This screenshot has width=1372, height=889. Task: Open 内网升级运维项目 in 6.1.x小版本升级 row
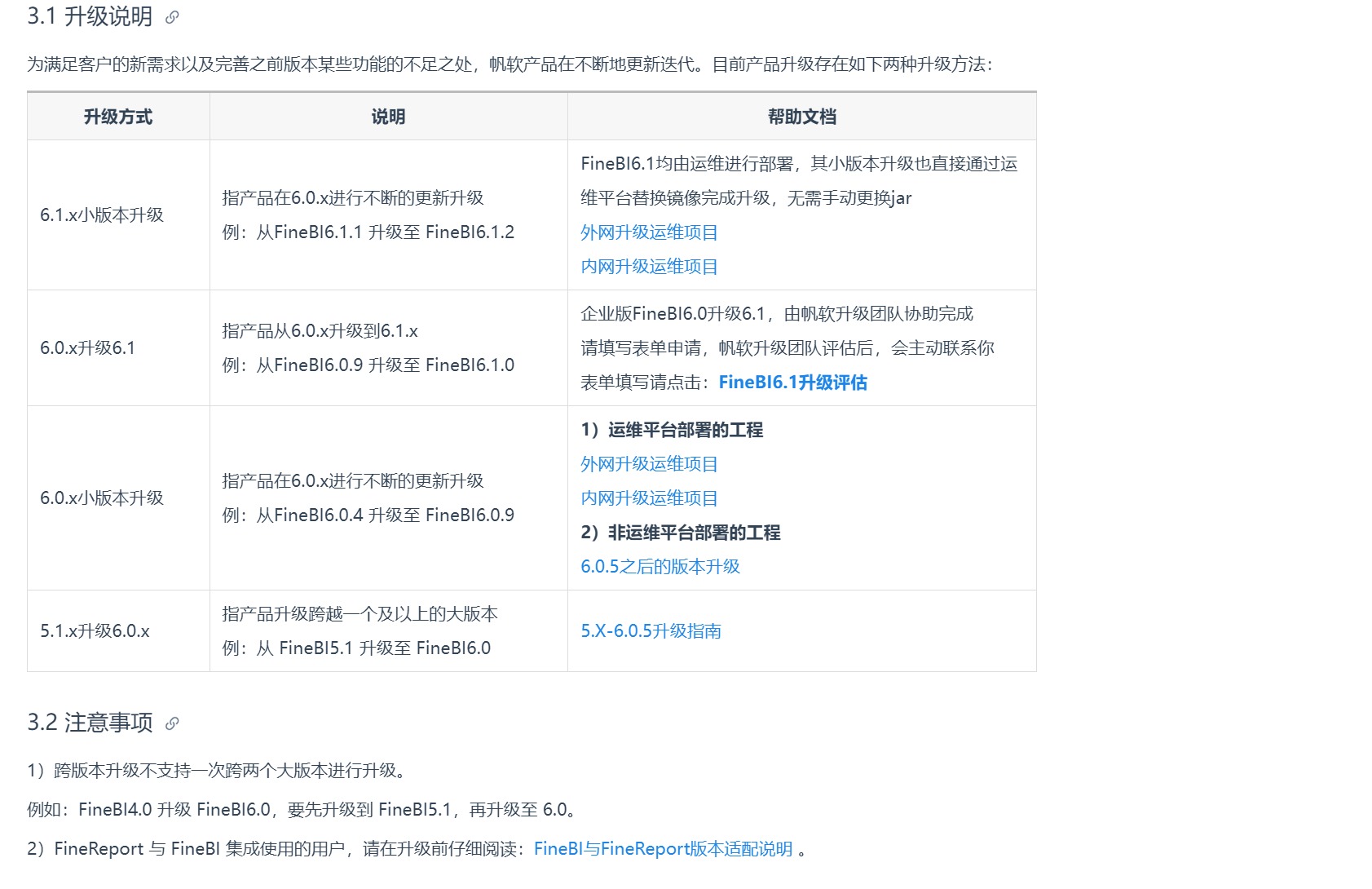pyautogui.click(x=649, y=267)
